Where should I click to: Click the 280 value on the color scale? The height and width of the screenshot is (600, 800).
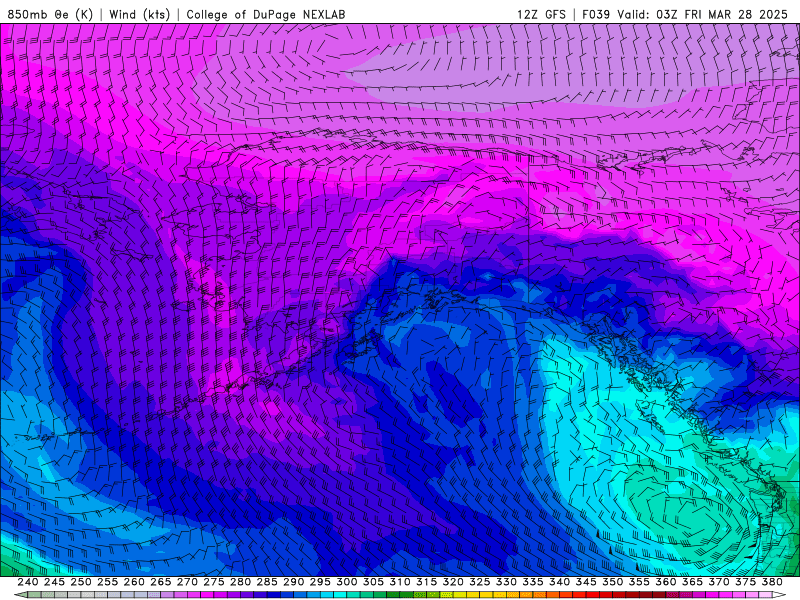coord(240,582)
